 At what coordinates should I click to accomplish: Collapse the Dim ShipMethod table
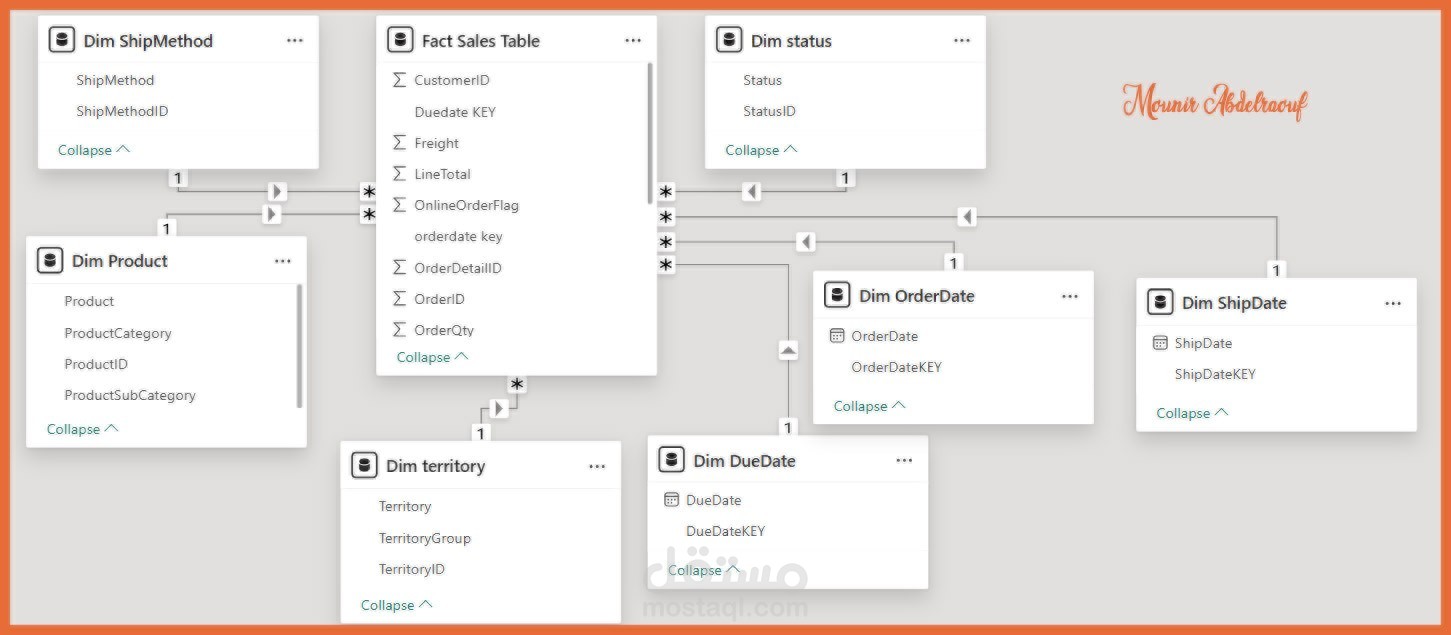coord(94,150)
